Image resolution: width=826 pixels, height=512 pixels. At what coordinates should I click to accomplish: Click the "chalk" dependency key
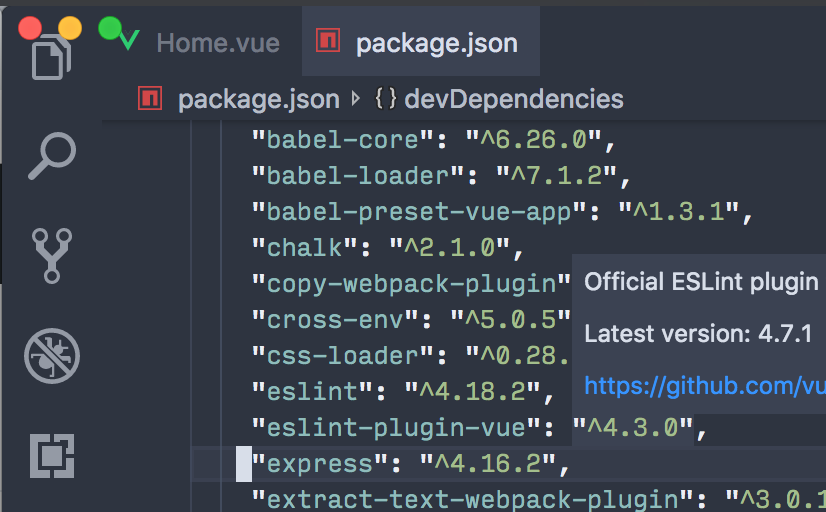point(304,248)
